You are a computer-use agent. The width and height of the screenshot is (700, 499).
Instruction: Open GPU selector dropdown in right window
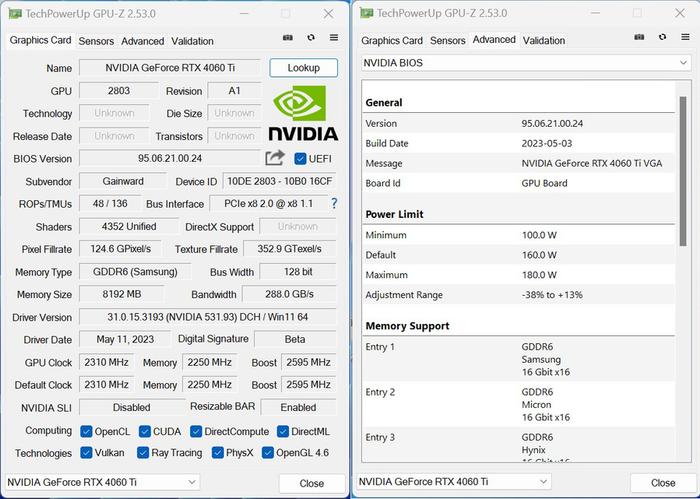tap(454, 482)
